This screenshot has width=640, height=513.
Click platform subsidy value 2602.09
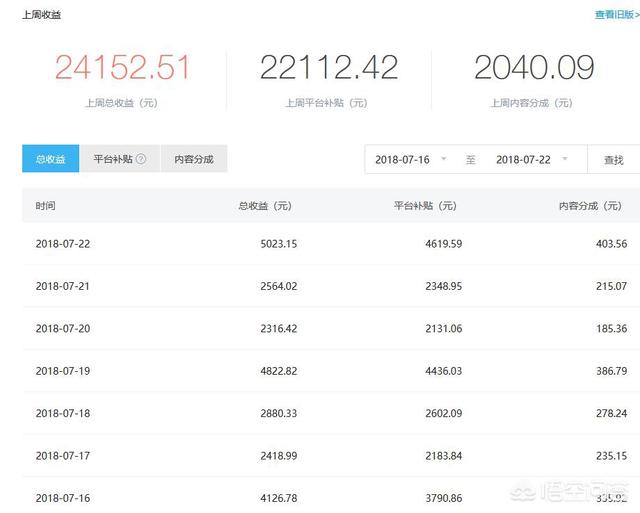[x=444, y=413]
